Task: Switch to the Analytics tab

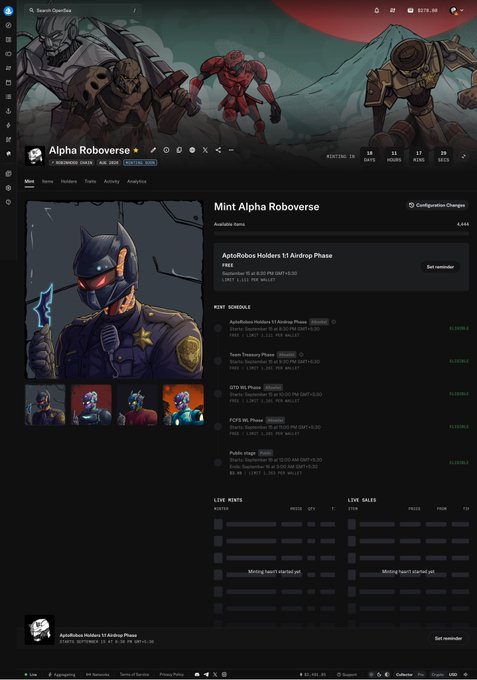Action: [x=137, y=181]
